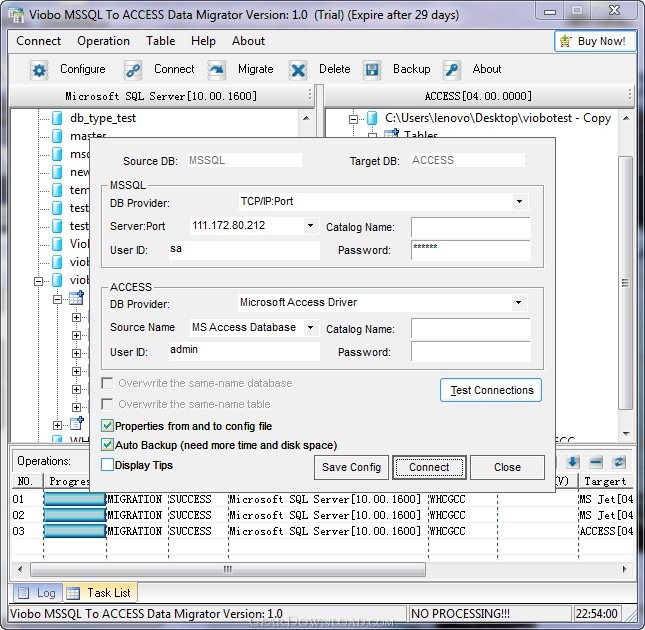Click the shopping cart Buy Now icon
Image resolution: width=645 pixels, height=630 pixels.
tap(566, 41)
